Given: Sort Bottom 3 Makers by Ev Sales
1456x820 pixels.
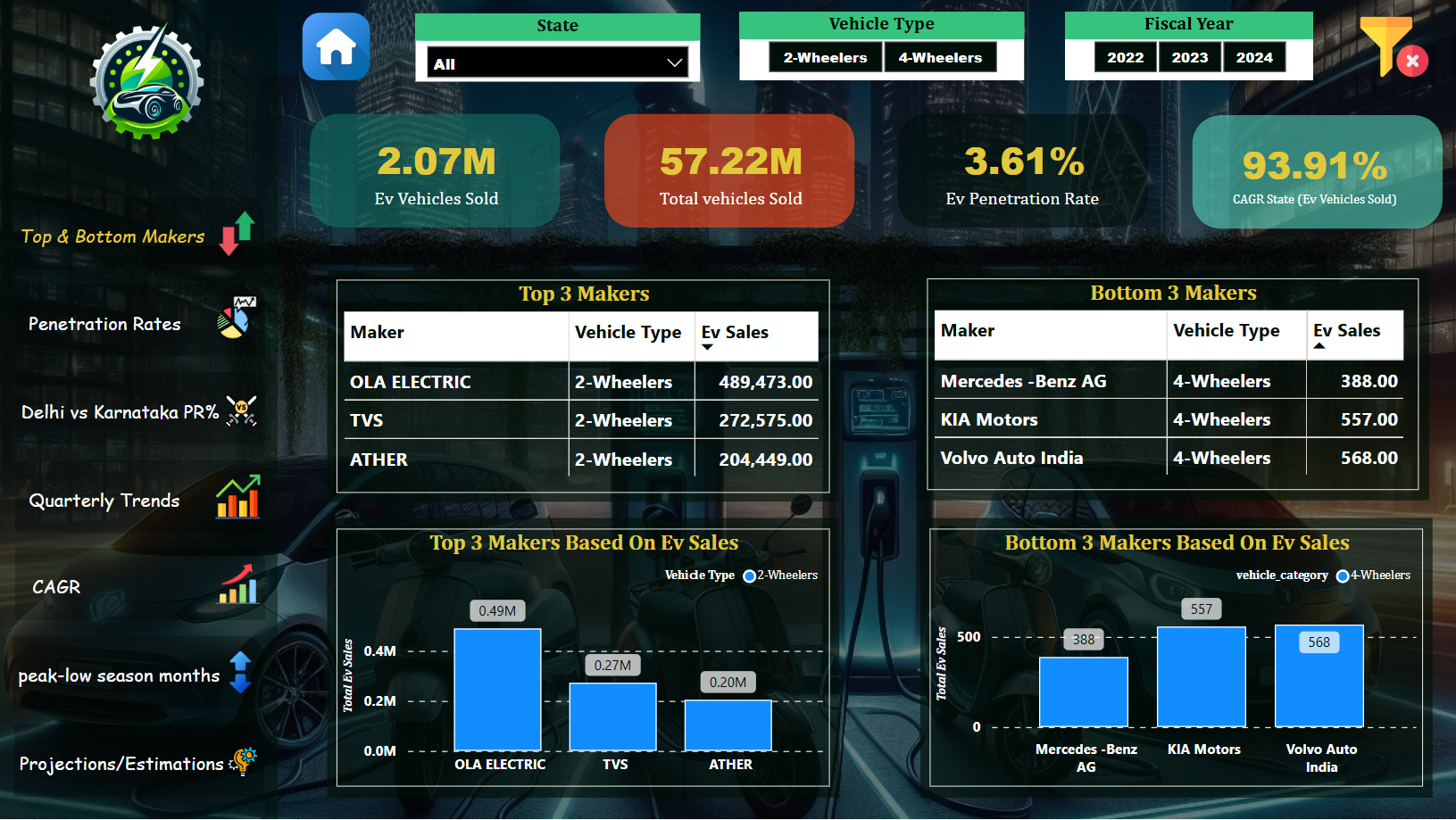Looking at the screenshot, I should click(1346, 331).
